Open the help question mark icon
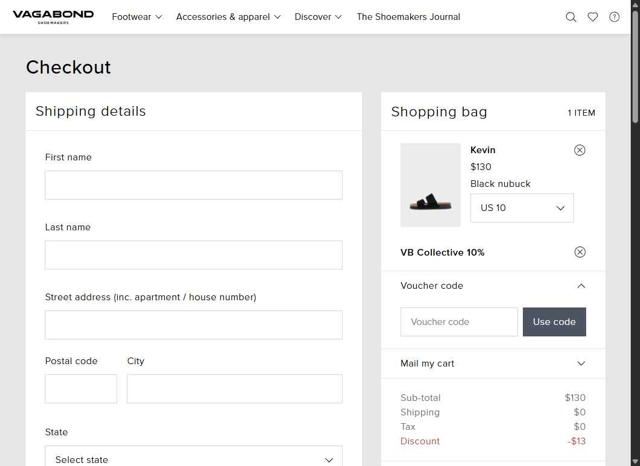 (x=614, y=17)
